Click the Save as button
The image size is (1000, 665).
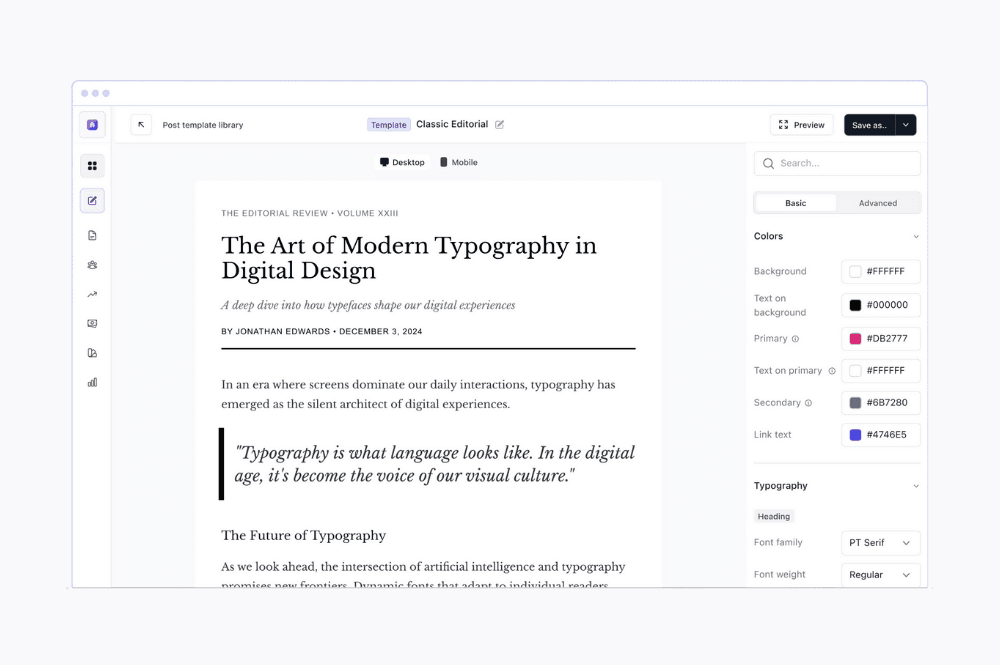tap(869, 125)
